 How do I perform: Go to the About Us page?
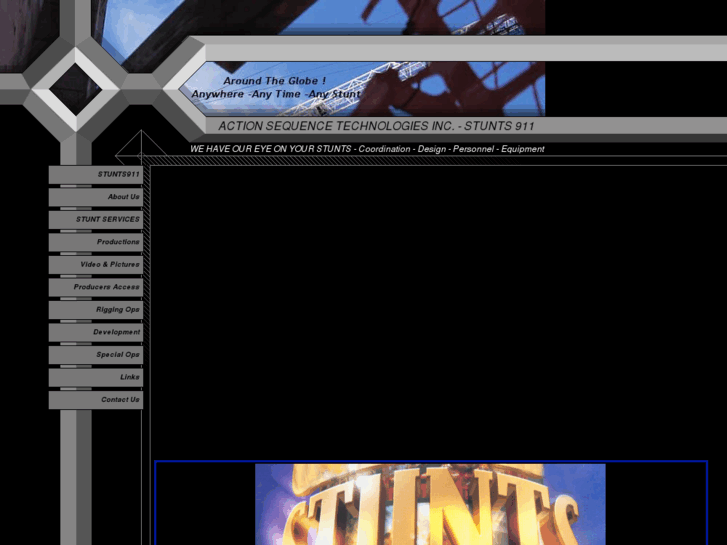tap(96, 197)
